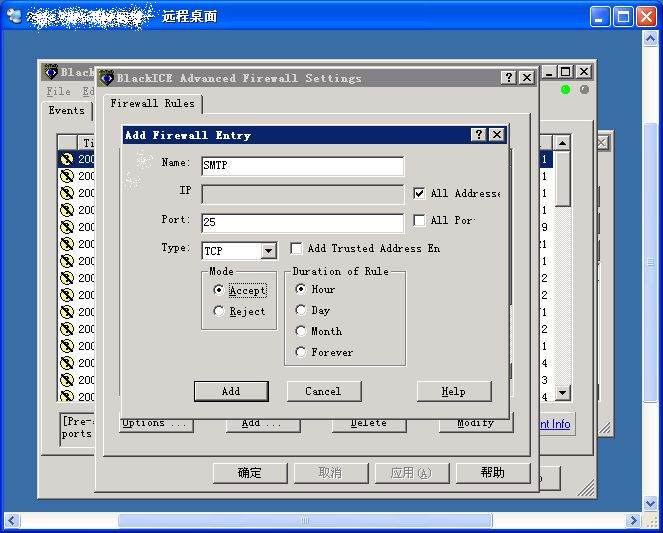Enable the All Ports checkbox
Image resolution: width=663 pixels, height=533 pixels.
(419, 221)
